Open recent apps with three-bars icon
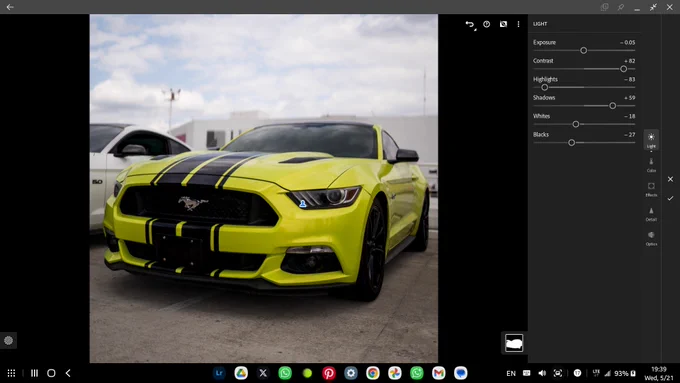The height and width of the screenshot is (383, 680). [x=35, y=373]
